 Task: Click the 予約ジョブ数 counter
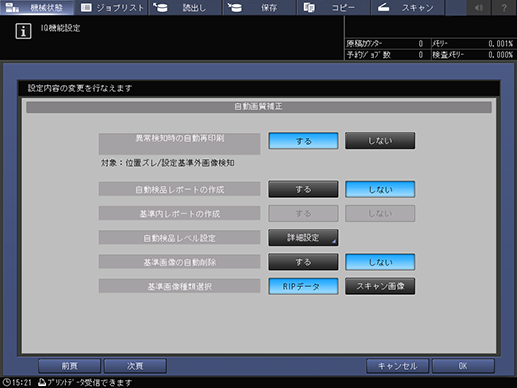coord(385,55)
